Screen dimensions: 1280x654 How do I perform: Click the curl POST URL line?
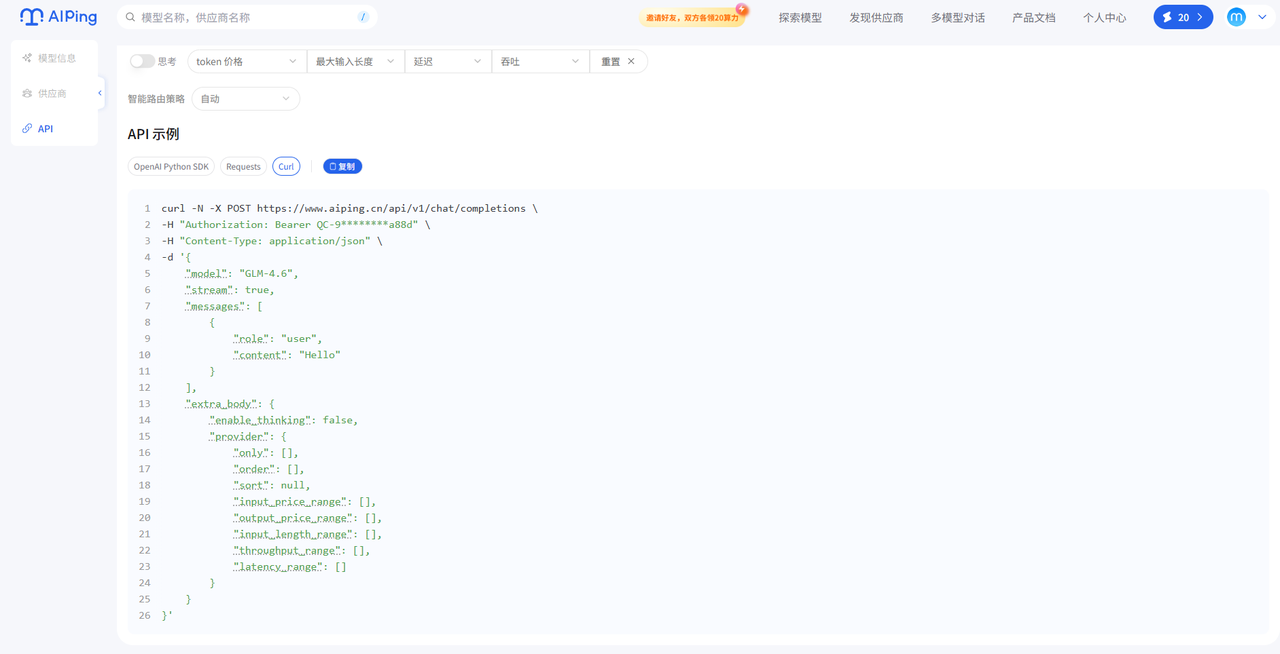(x=349, y=209)
